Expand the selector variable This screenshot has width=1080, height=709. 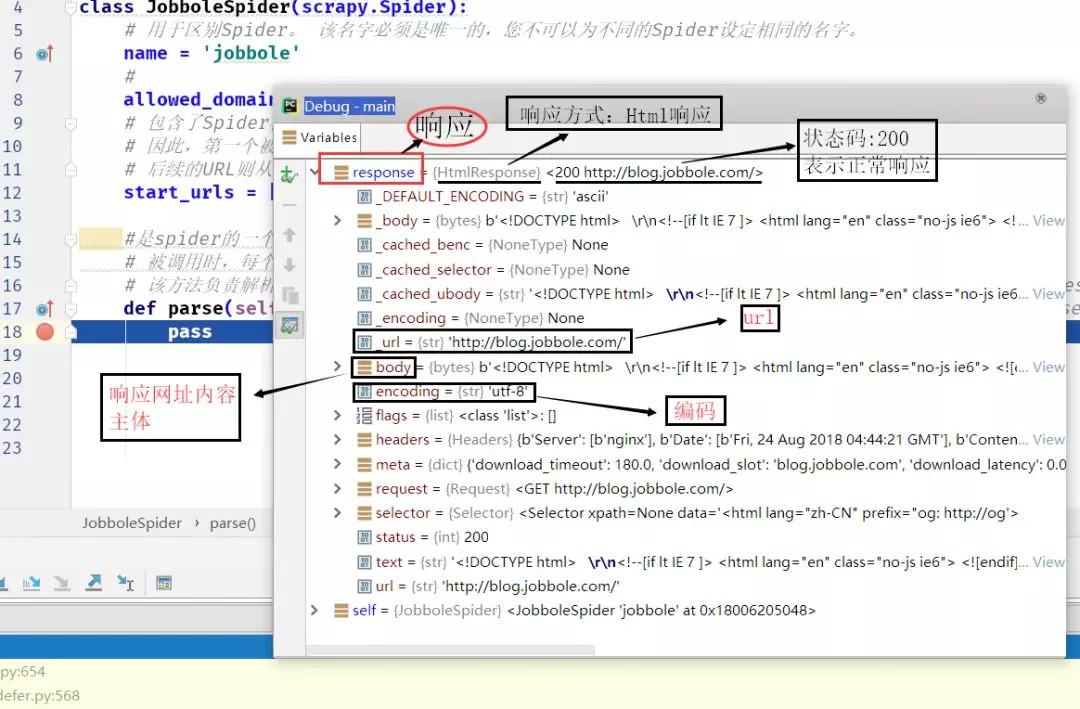[x=337, y=513]
